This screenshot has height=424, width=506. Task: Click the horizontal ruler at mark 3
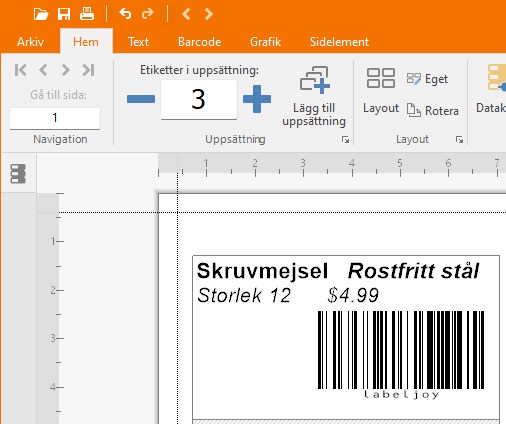click(x=303, y=164)
